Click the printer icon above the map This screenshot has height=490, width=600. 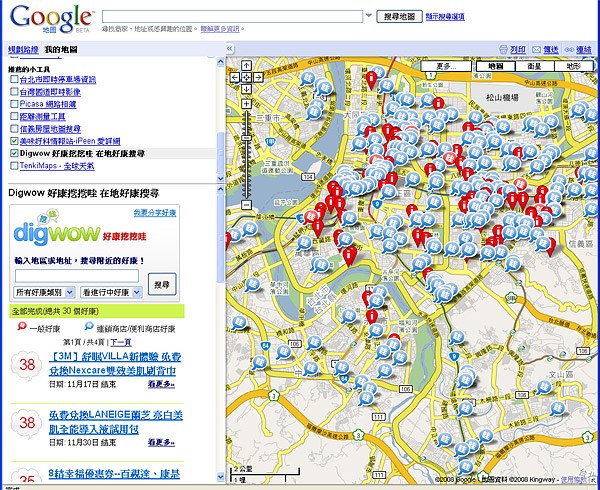click(x=504, y=49)
